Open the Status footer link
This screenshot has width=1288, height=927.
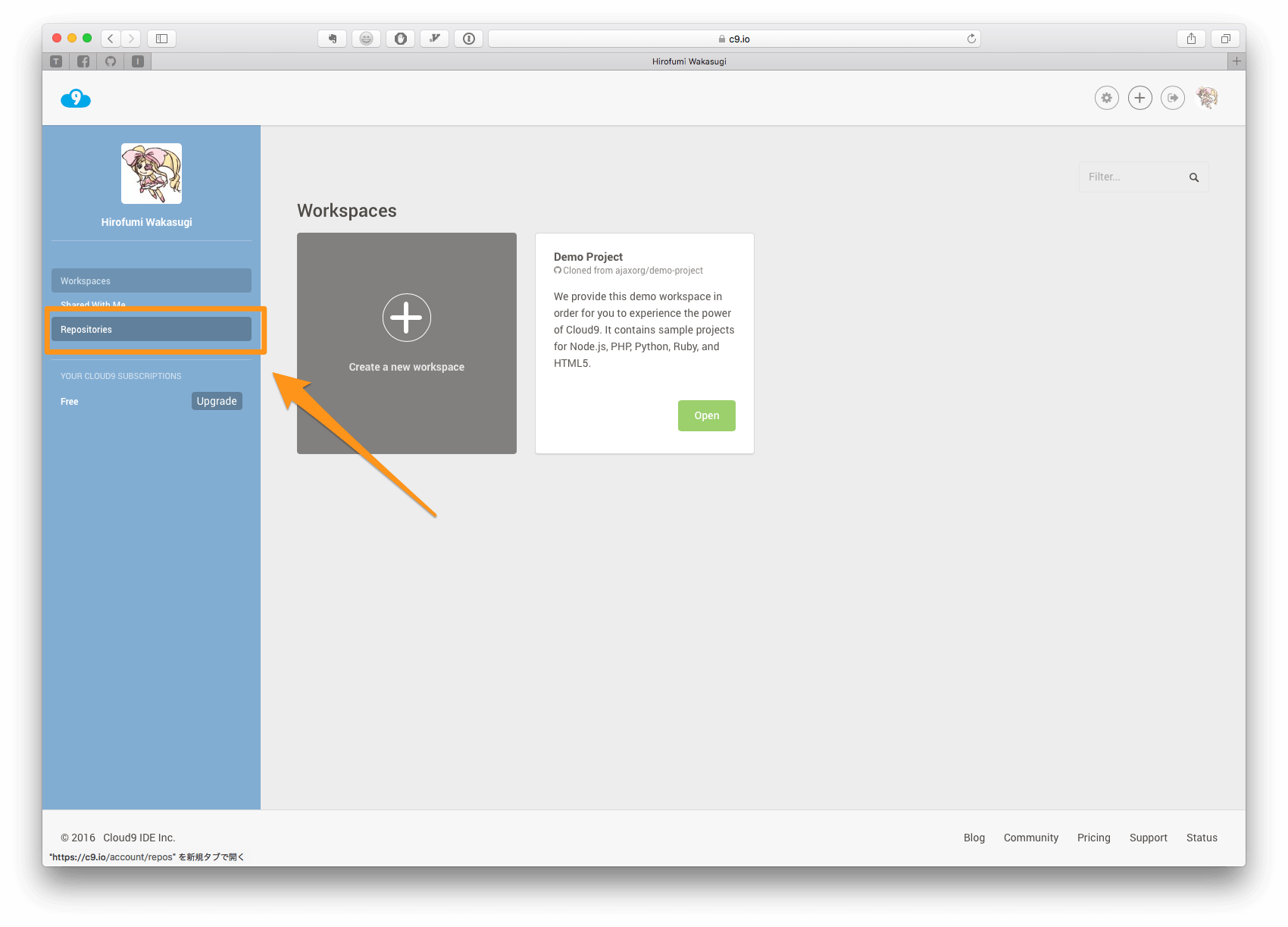(1202, 838)
